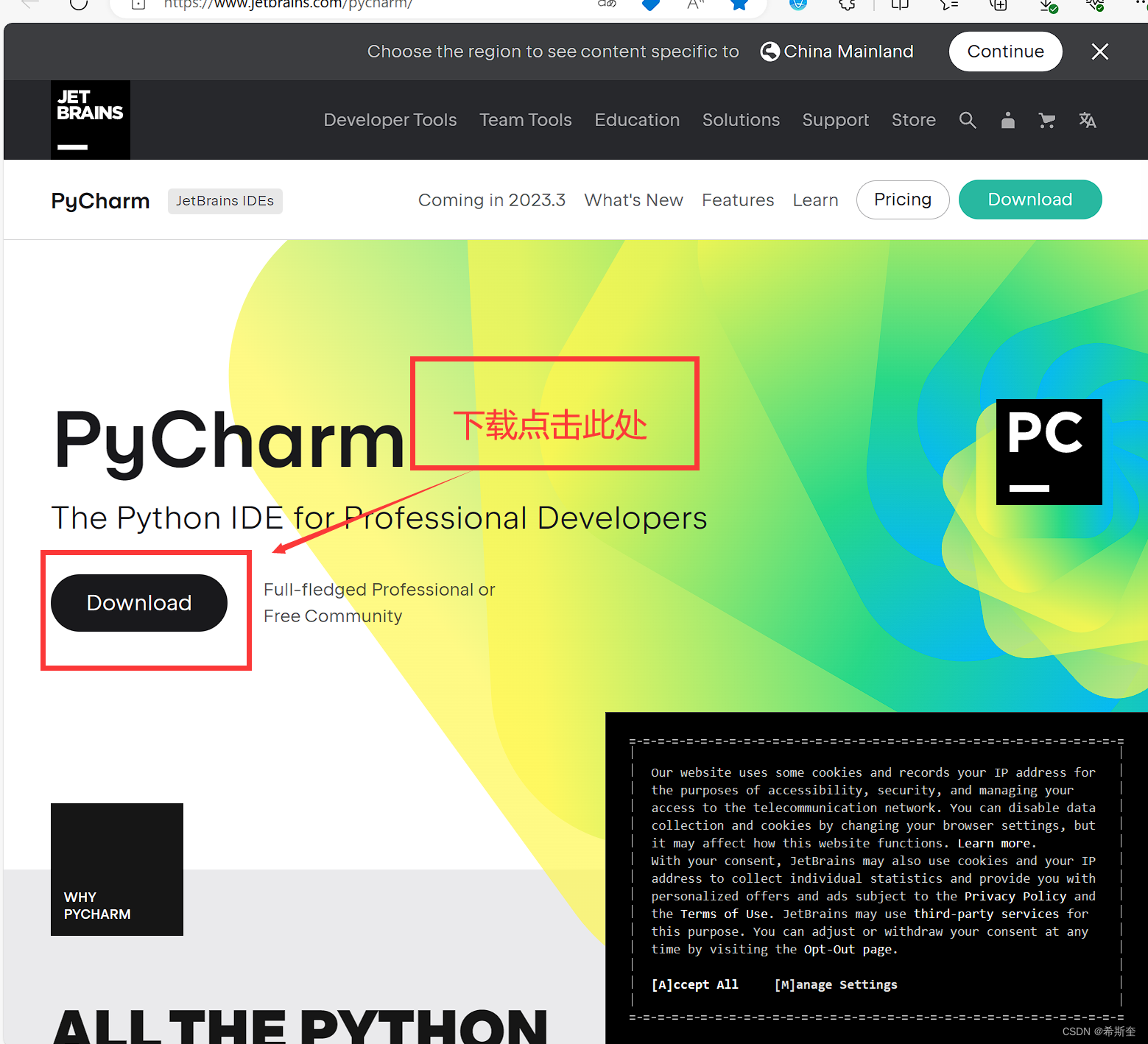Open Solutions menu
The height and width of the screenshot is (1044, 1148).
(741, 120)
